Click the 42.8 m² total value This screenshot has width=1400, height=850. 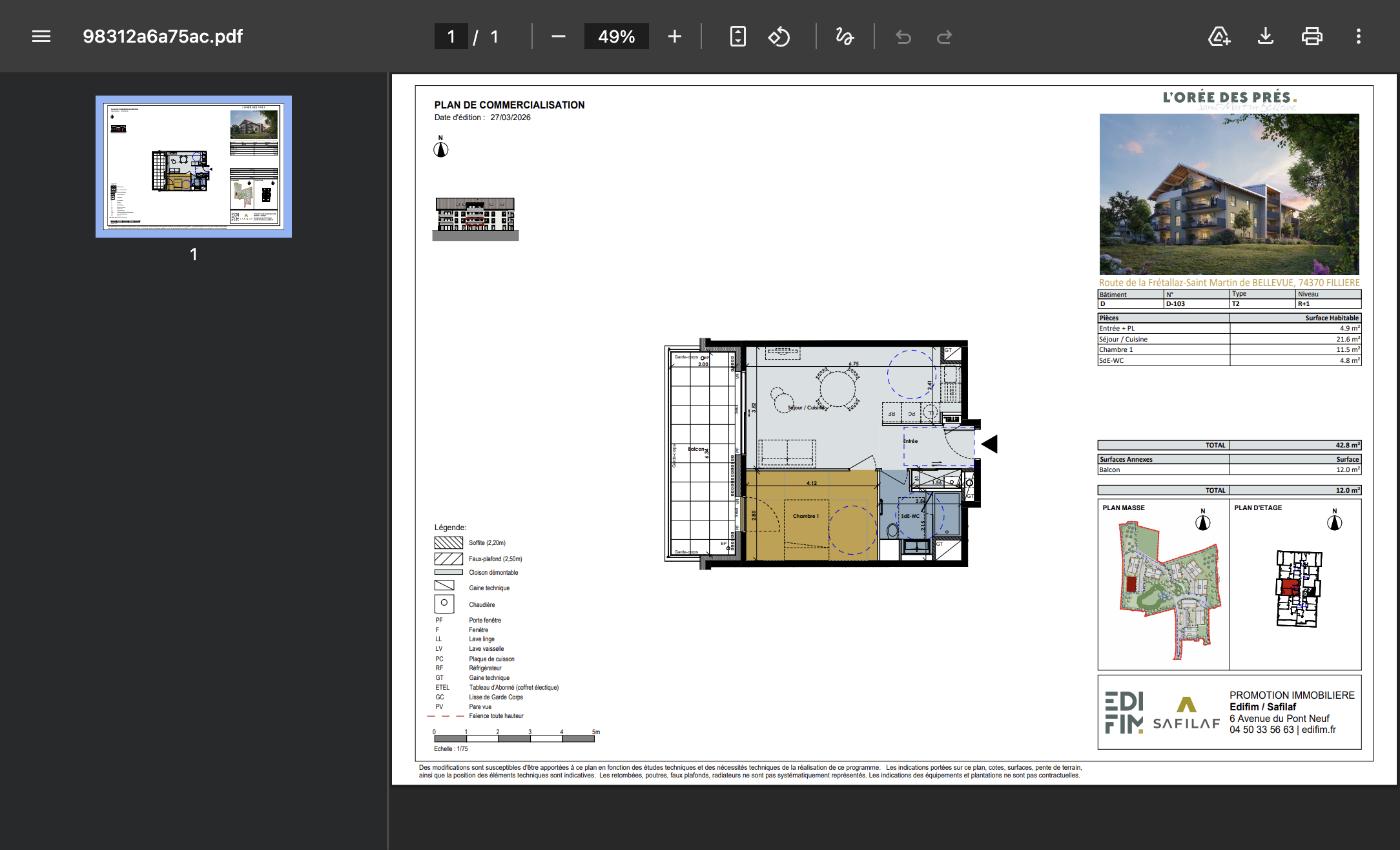1347,445
